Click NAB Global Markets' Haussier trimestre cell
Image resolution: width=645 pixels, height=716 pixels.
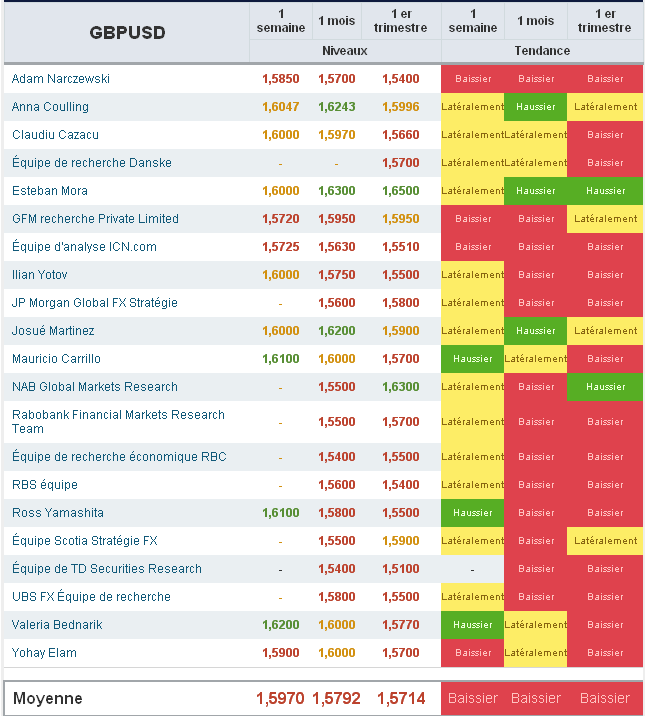(x=605, y=387)
